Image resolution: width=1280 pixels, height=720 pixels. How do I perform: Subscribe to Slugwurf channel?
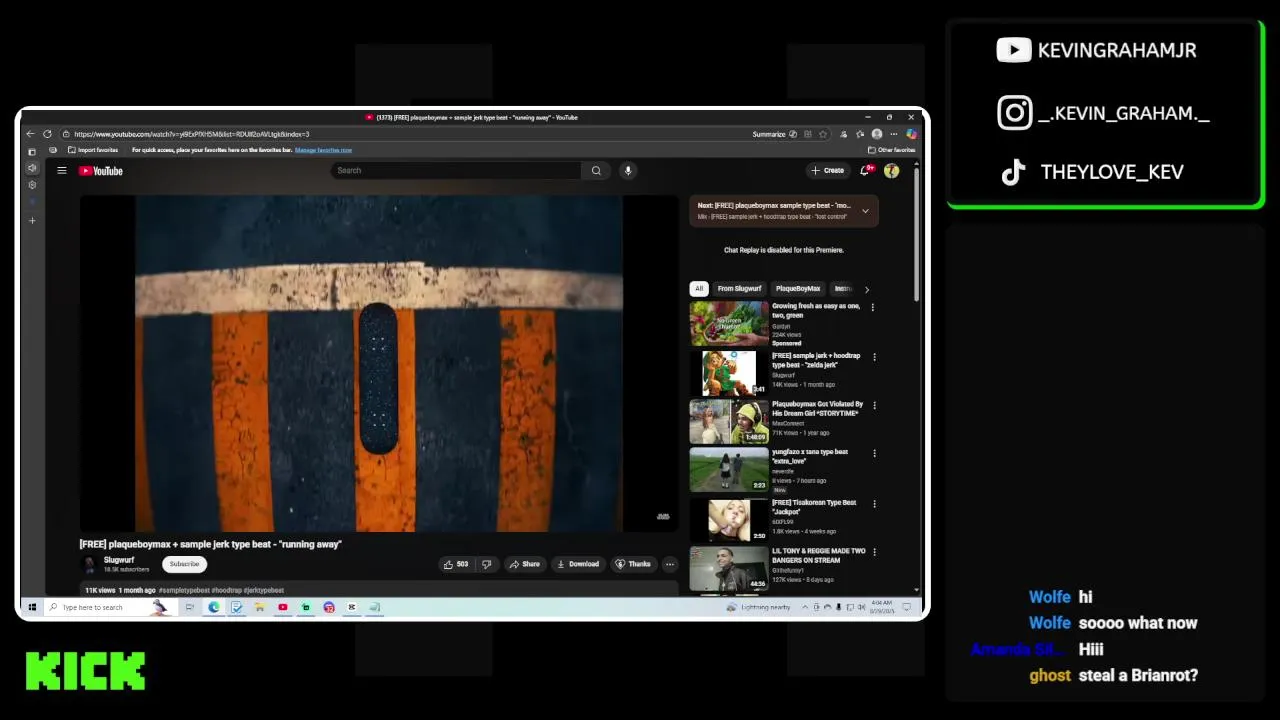point(184,564)
